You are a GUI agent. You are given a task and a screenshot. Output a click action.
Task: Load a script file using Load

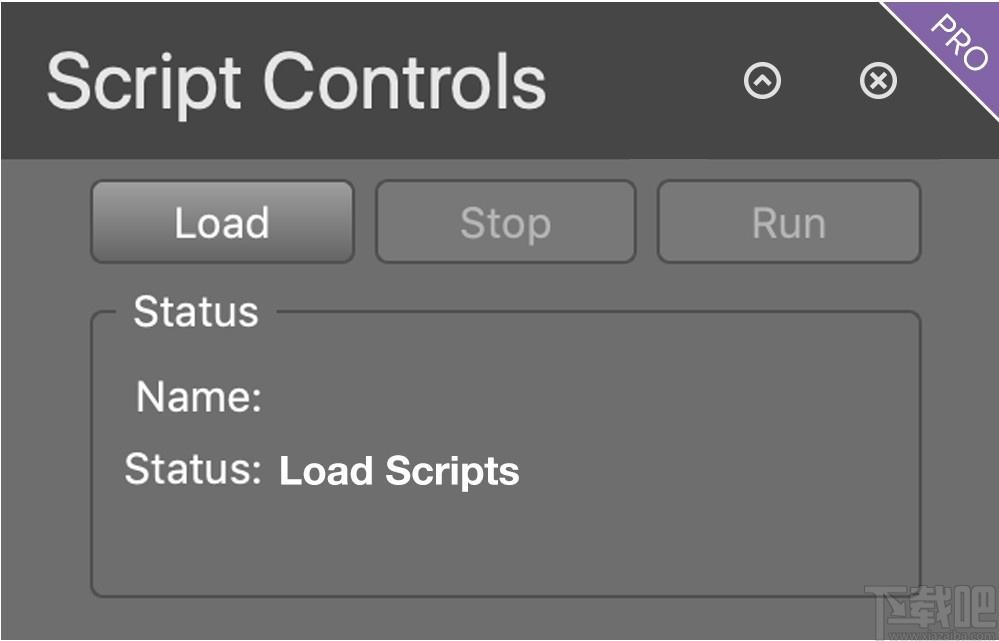(222, 222)
